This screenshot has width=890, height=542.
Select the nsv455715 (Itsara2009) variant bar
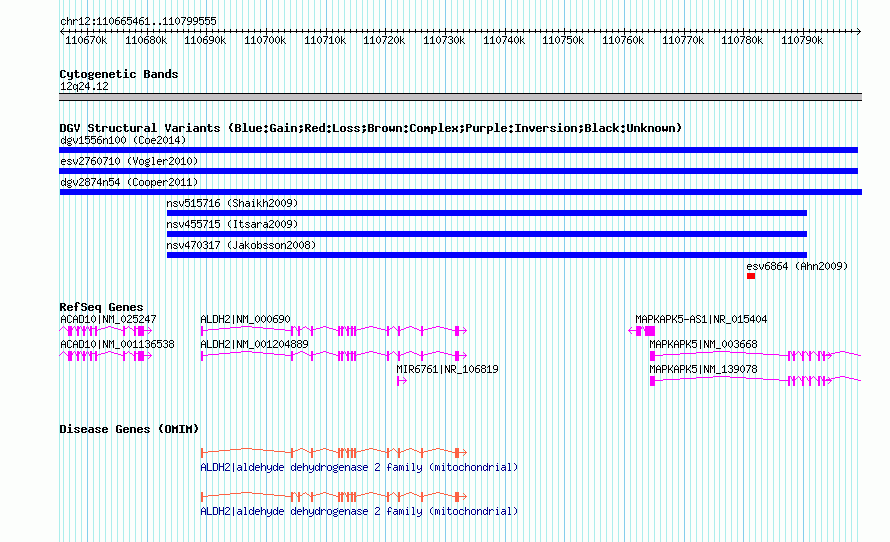click(487, 234)
